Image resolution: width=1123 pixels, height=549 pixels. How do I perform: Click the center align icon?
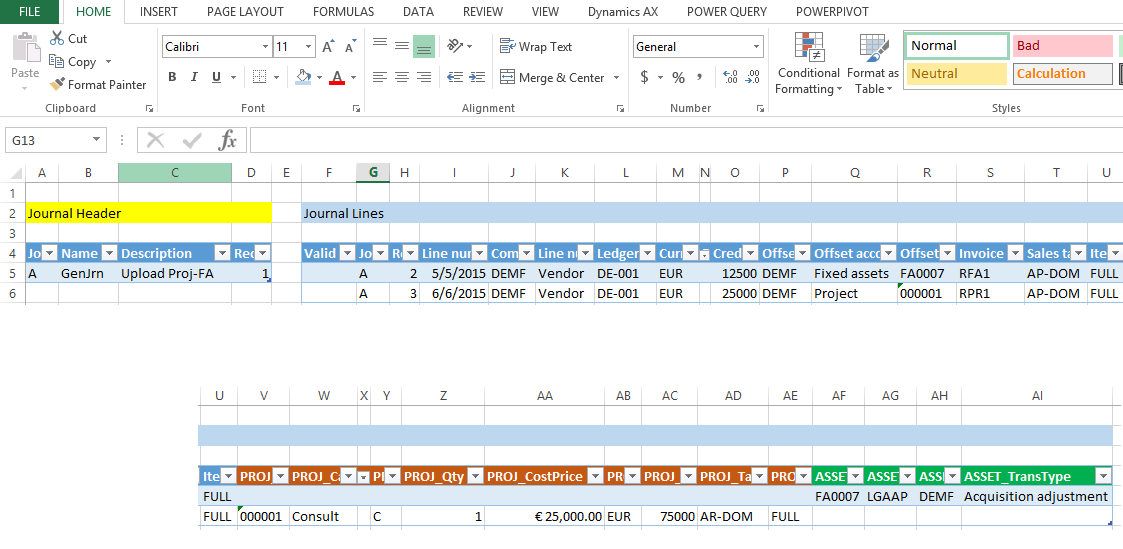[402, 77]
